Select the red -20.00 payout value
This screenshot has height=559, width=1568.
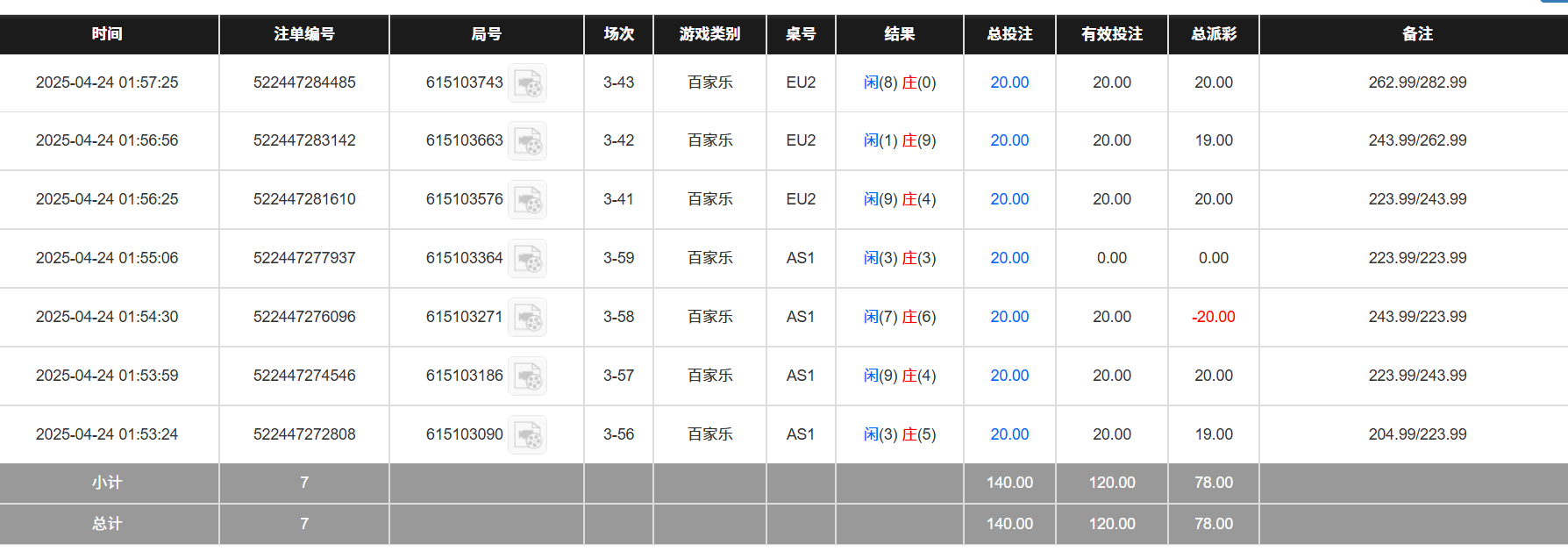point(1213,317)
